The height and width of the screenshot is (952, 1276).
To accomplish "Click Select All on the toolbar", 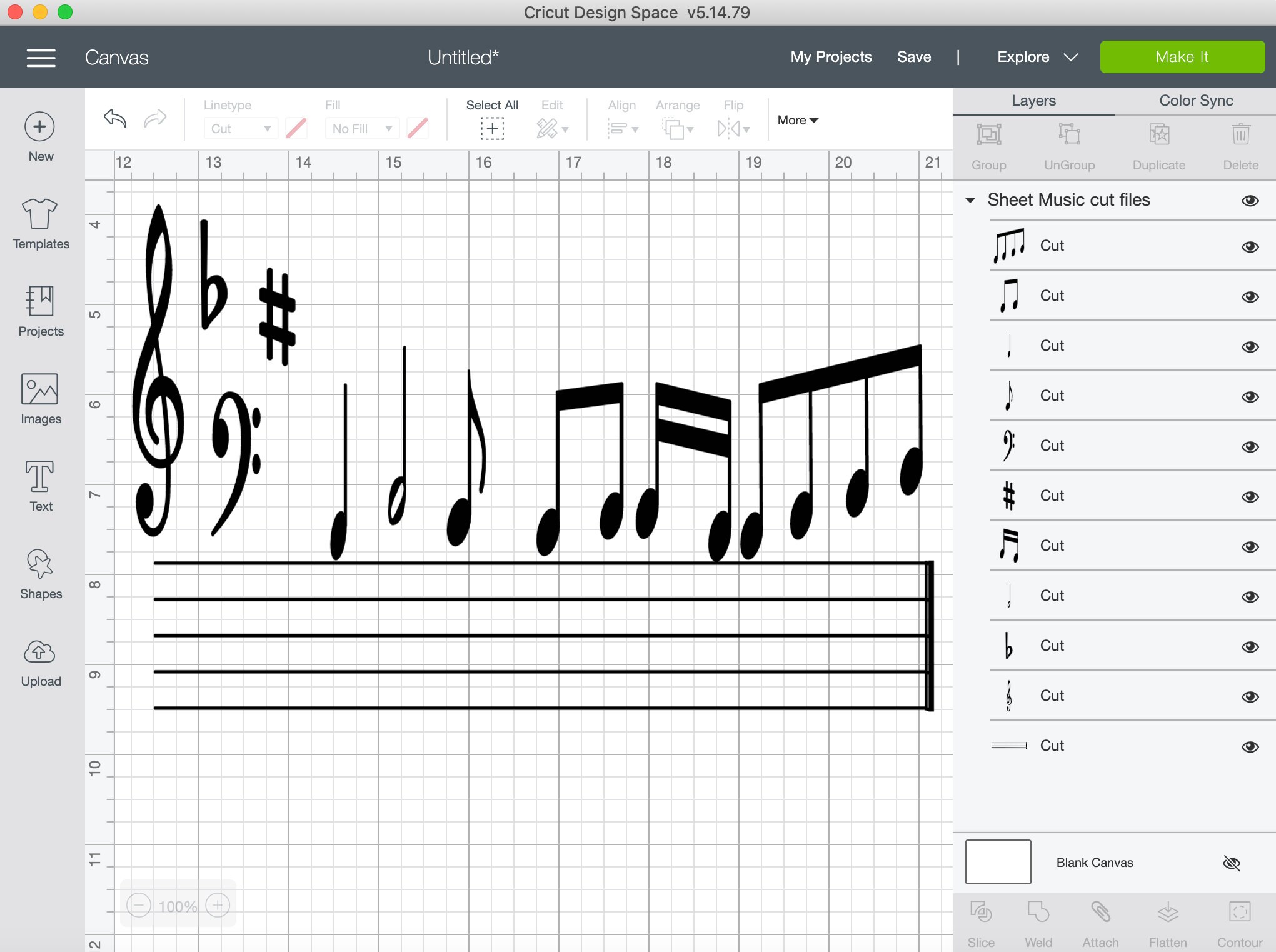I will pyautogui.click(x=492, y=128).
